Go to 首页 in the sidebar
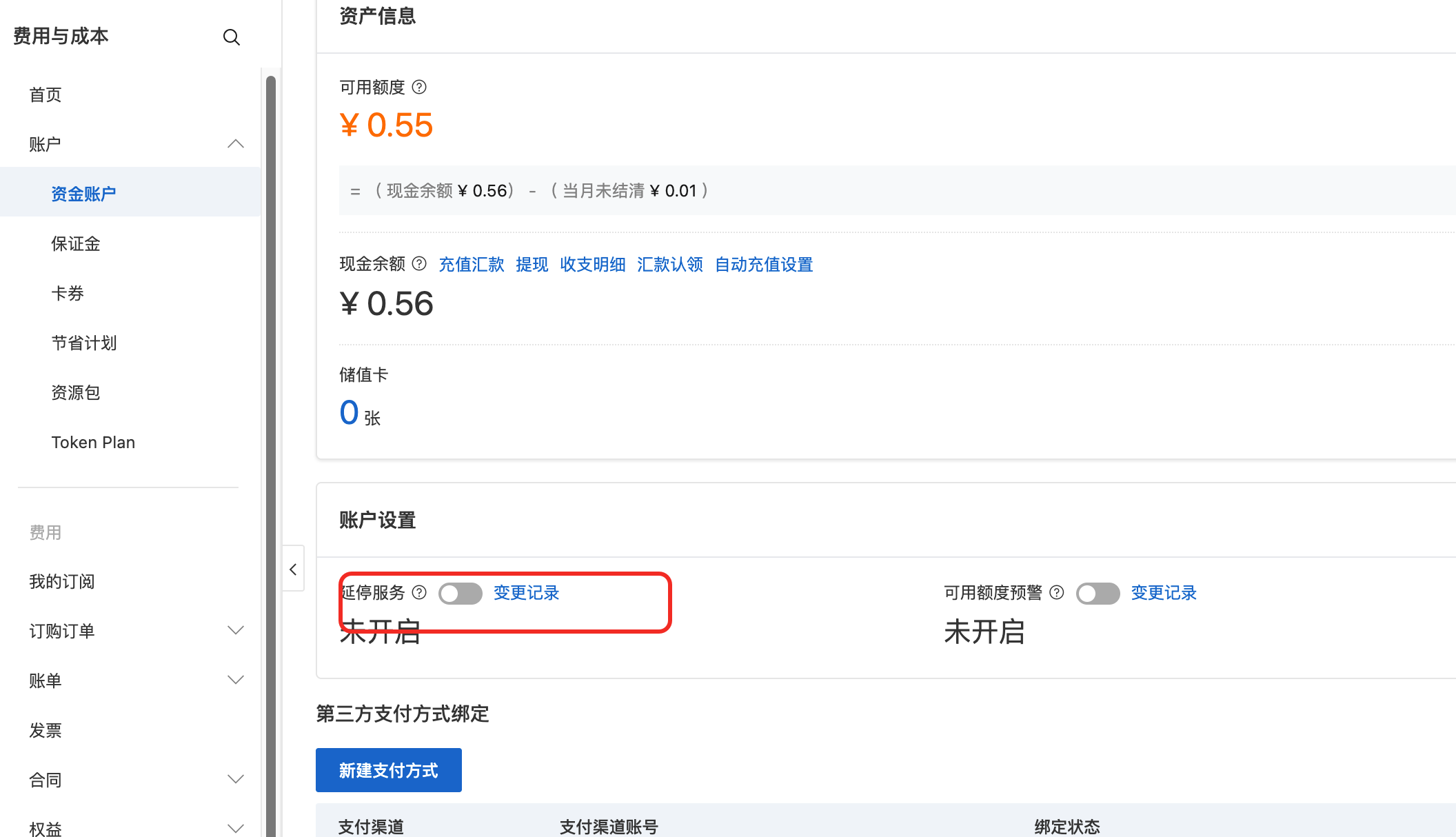The height and width of the screenshot is (837, 1456). point(45,95)
